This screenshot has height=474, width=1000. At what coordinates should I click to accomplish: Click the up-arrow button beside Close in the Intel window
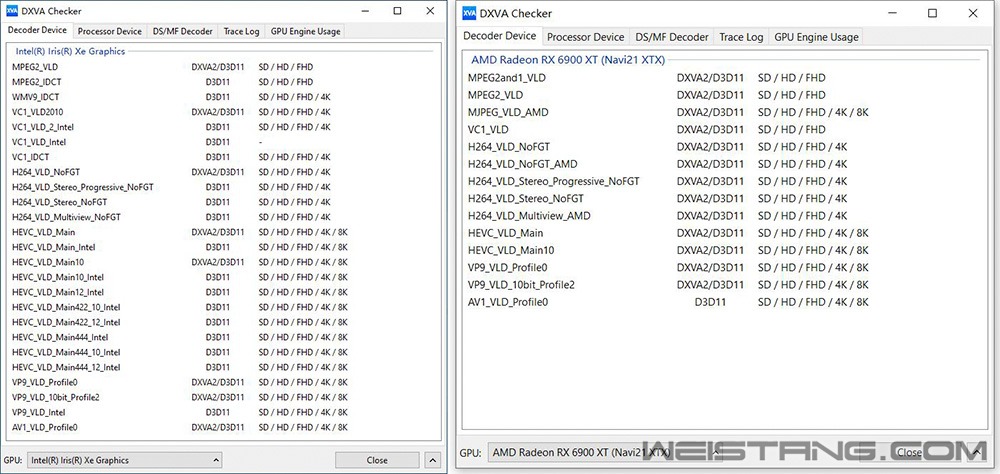[x=431, y=460]
